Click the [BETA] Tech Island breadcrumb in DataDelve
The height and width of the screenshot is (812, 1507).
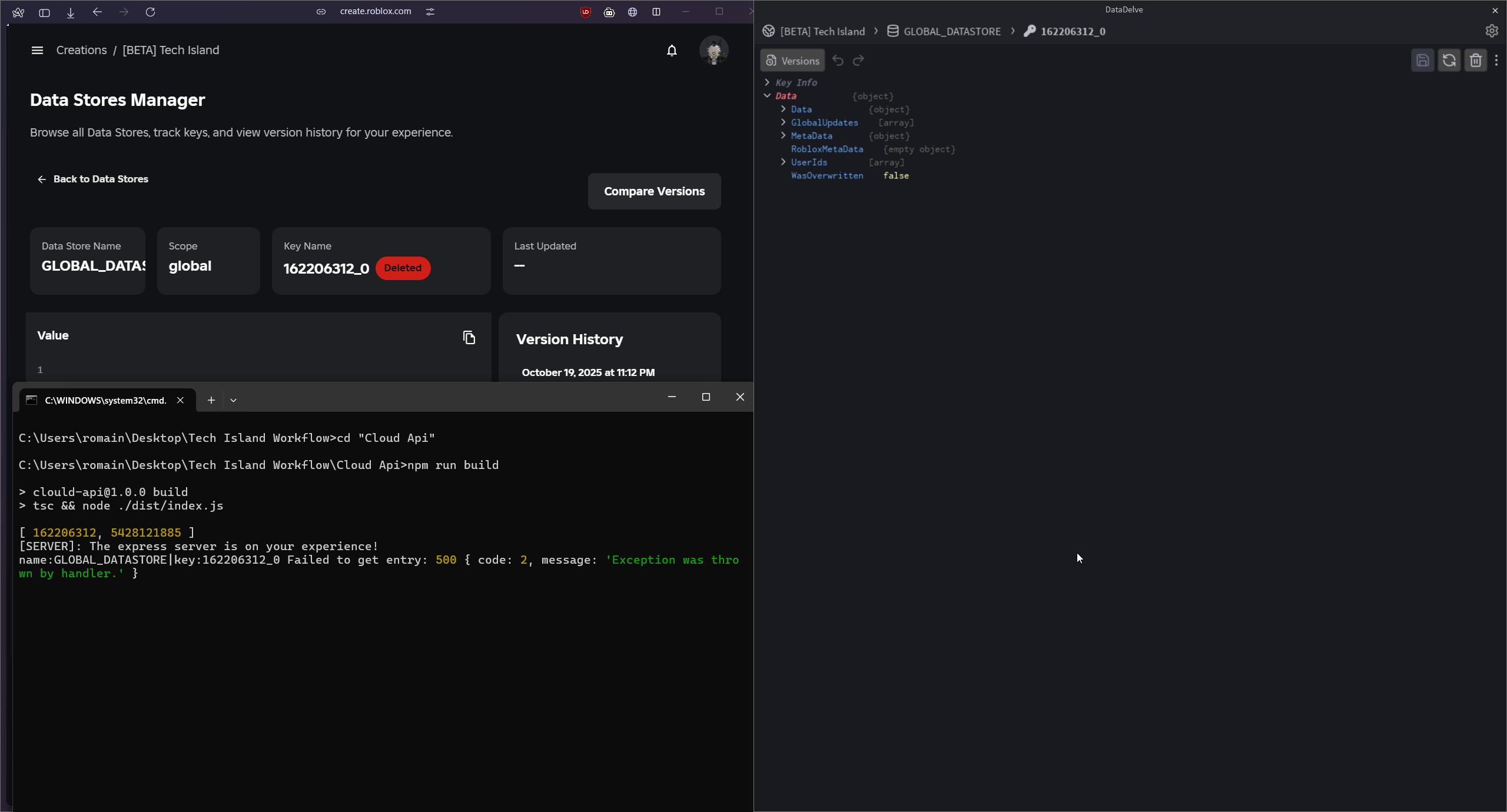tap(814, 31)
